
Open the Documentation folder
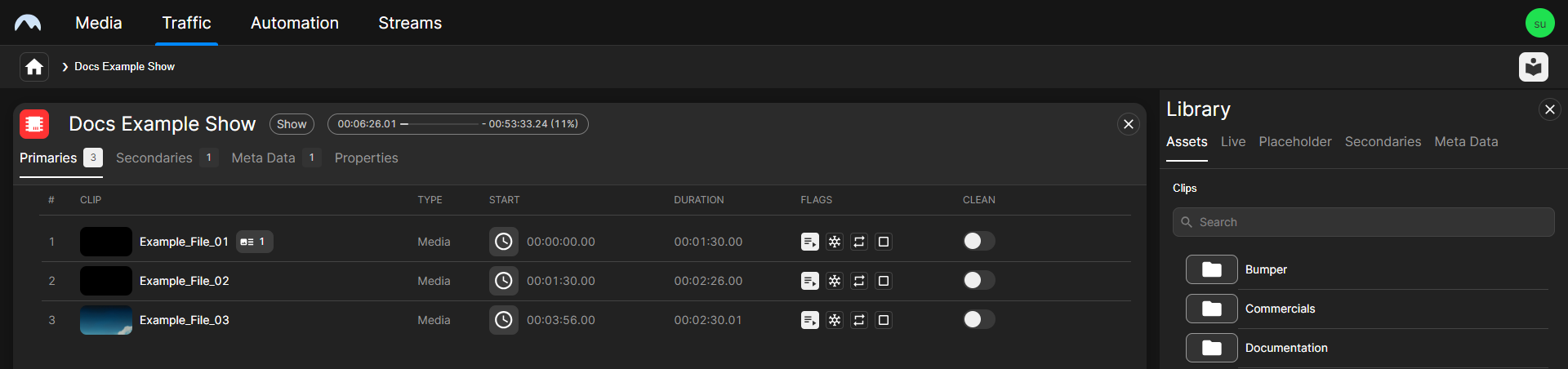[1212, 348]
